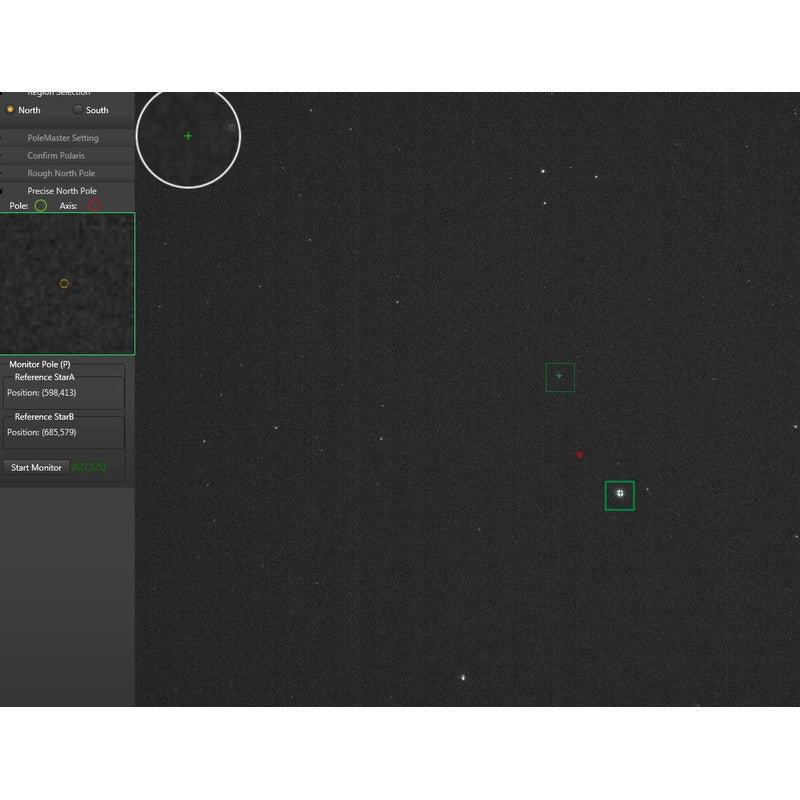Click the green crosshair inside the white circle
The width and height of the screenshot is (800, 800).
[x=188, y=135]
